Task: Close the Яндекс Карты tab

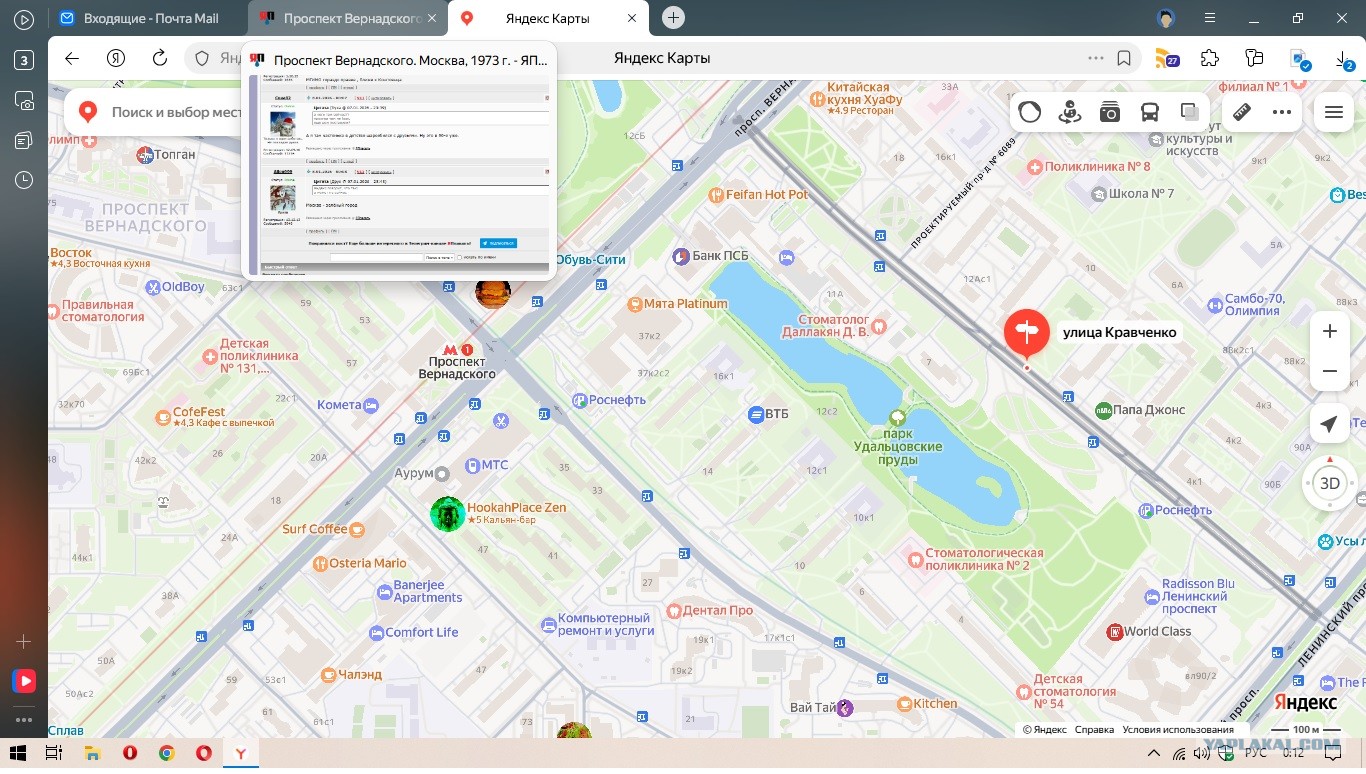Action: (x=633, y=18)
